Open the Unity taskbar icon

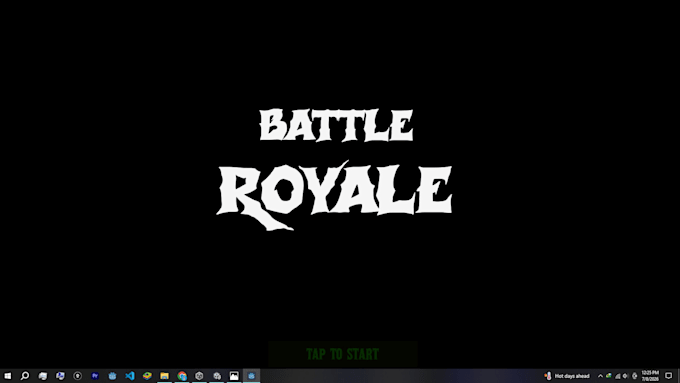(x=199, y=376)
